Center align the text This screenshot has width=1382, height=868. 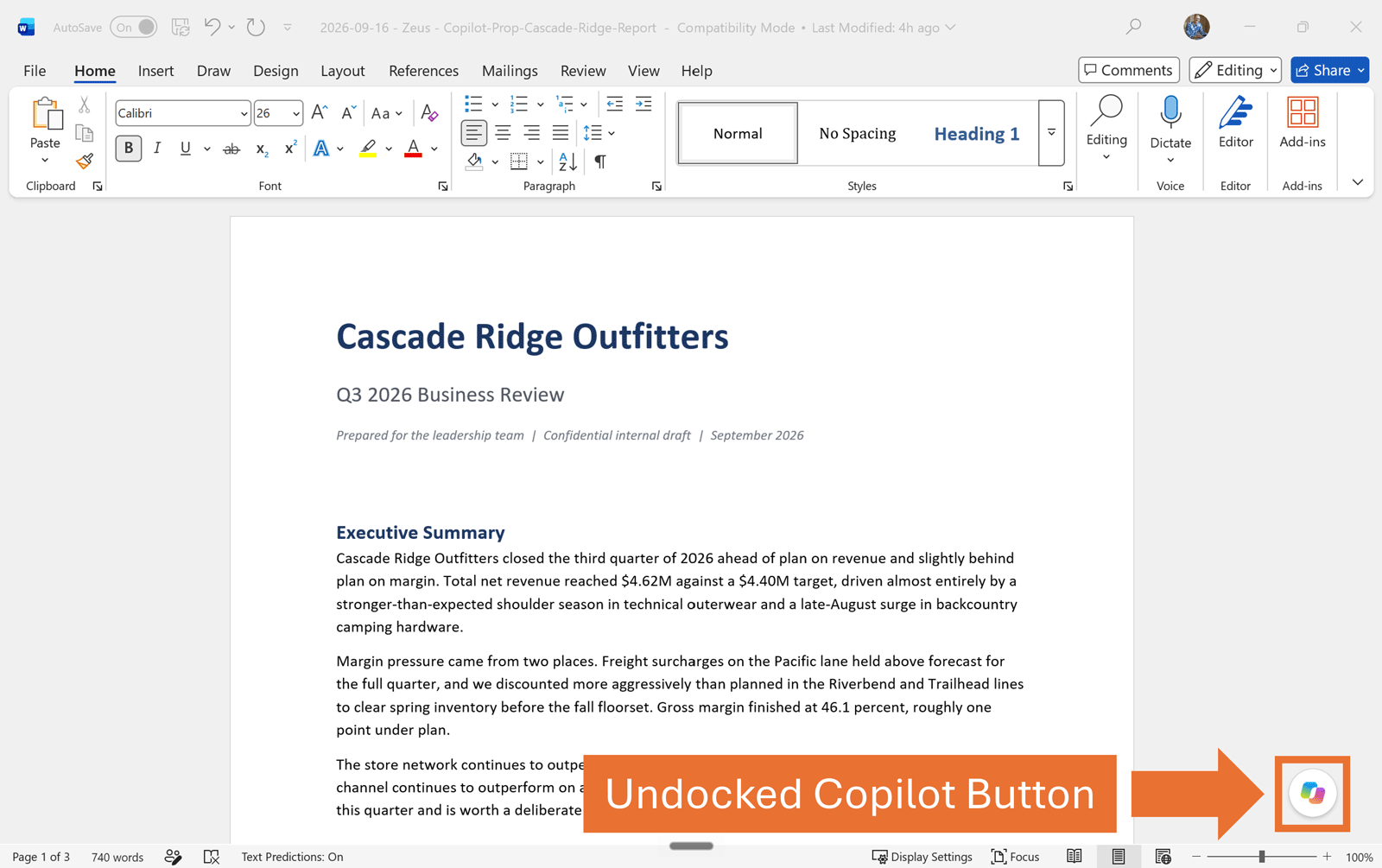tap(503, 133)
